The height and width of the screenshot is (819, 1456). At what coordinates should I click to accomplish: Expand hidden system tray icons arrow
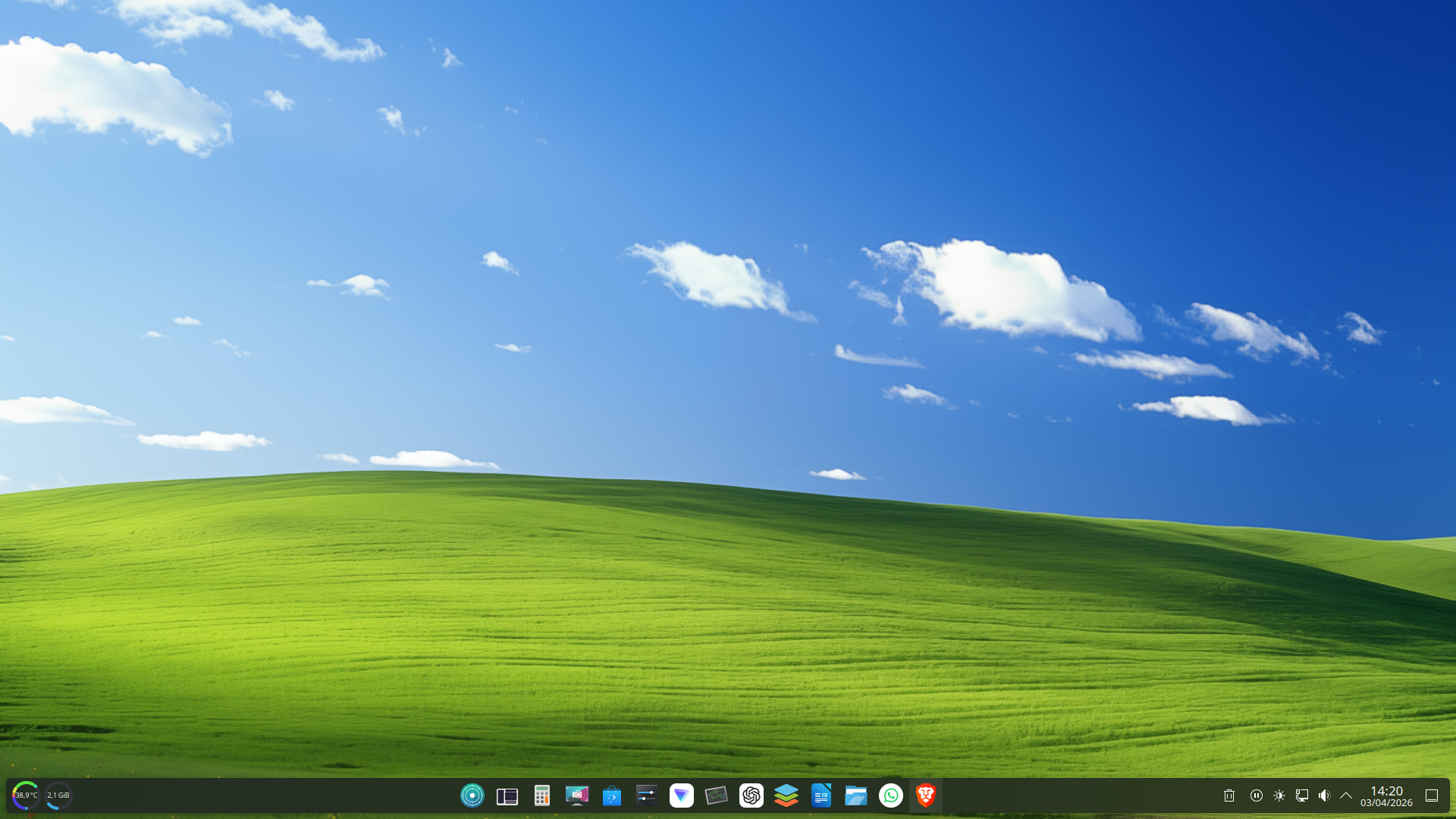tap(1346, 795)
